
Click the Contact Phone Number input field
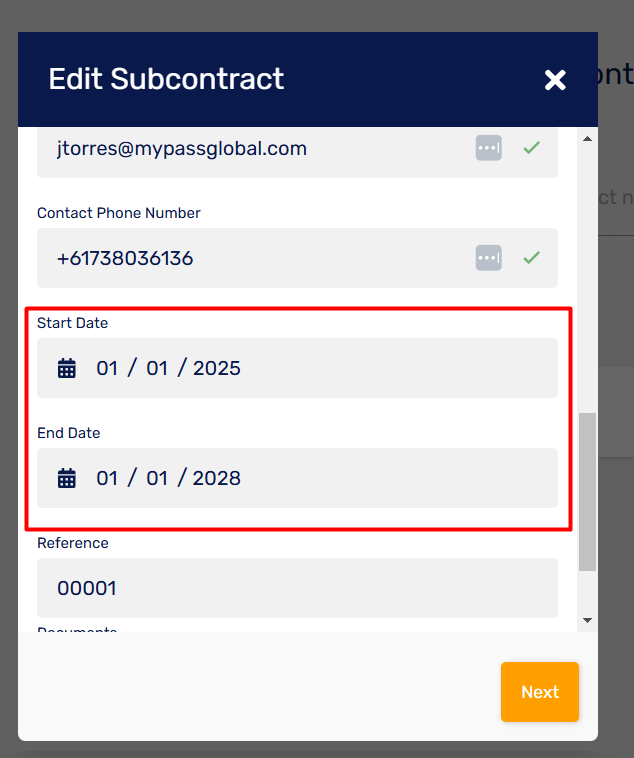297,258
